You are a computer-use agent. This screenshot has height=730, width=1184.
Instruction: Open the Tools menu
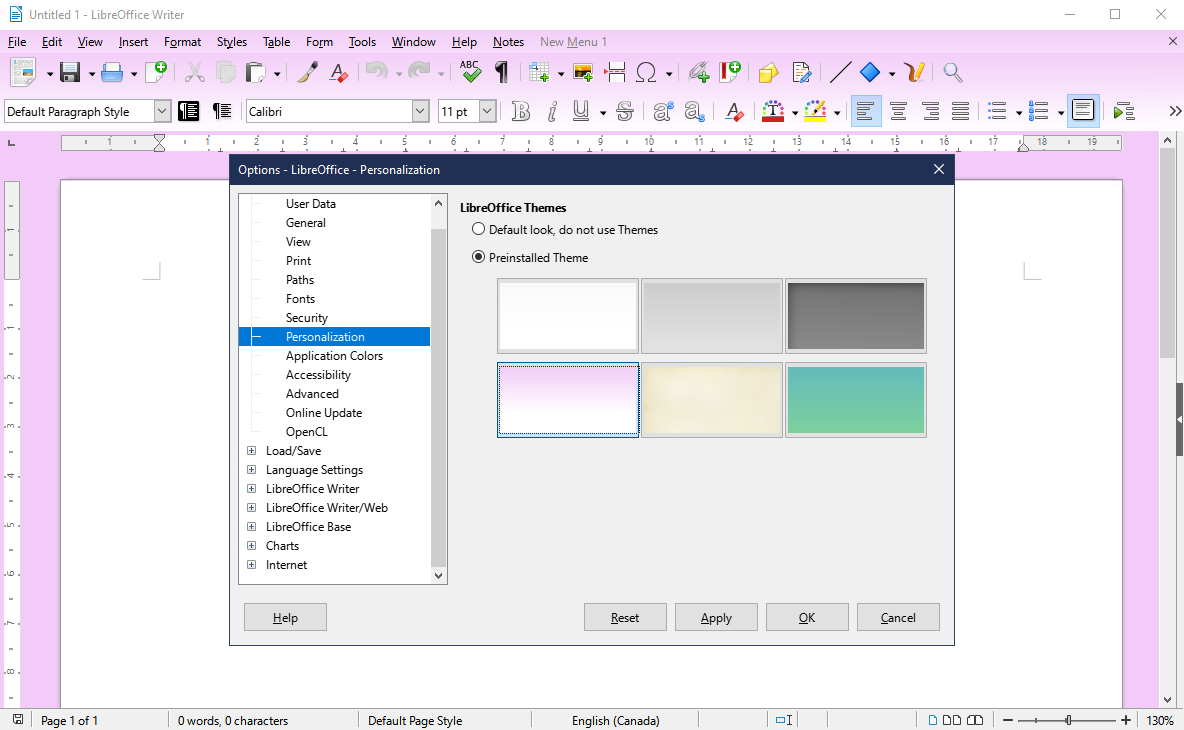tap(362, 41)
